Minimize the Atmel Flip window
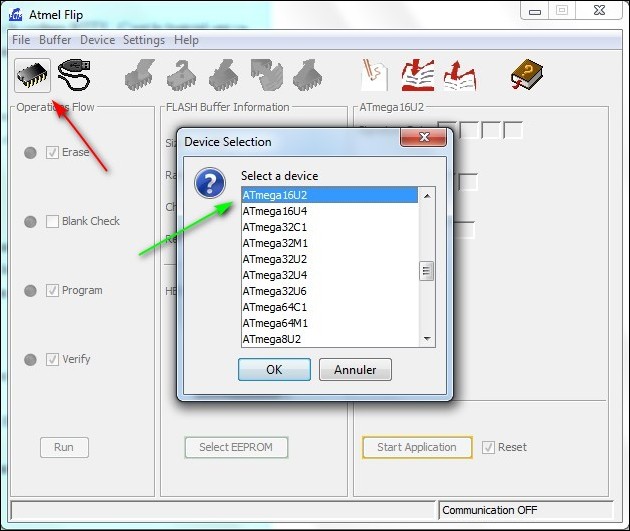This screenshot has height=531, width=630. tap(535, 12)
